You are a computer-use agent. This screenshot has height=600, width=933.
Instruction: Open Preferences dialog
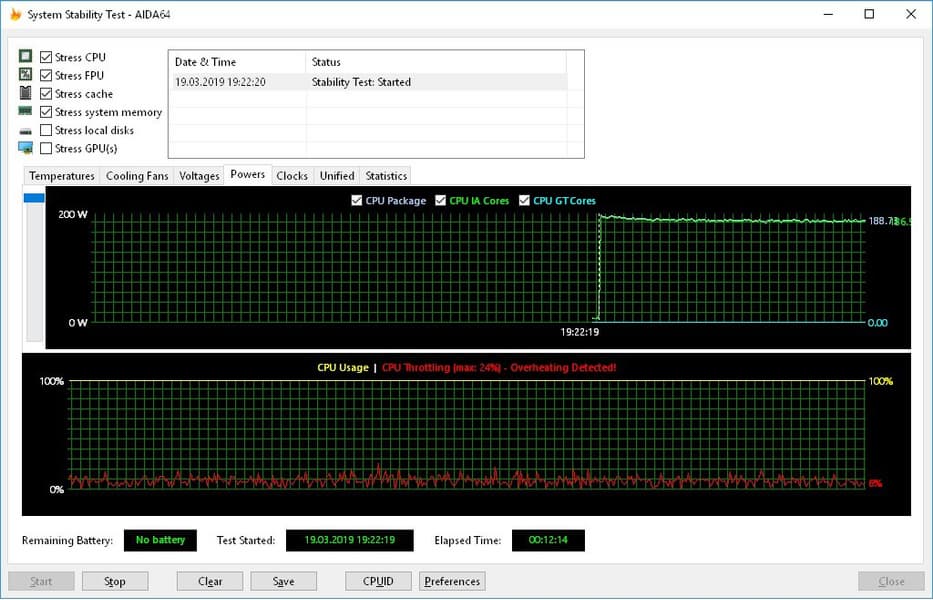point(452,582)
